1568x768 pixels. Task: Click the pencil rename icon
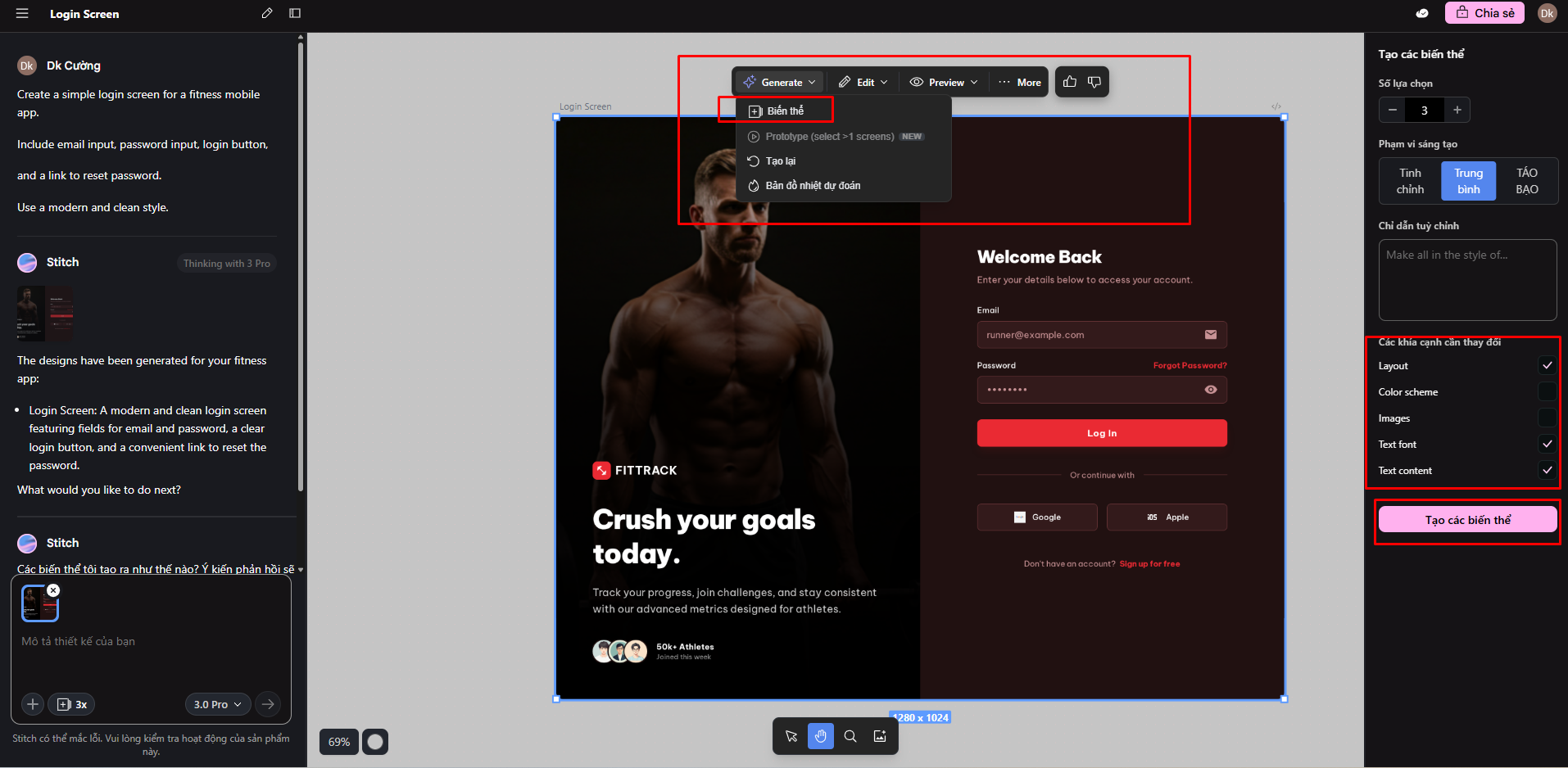[x=267, y=13]
